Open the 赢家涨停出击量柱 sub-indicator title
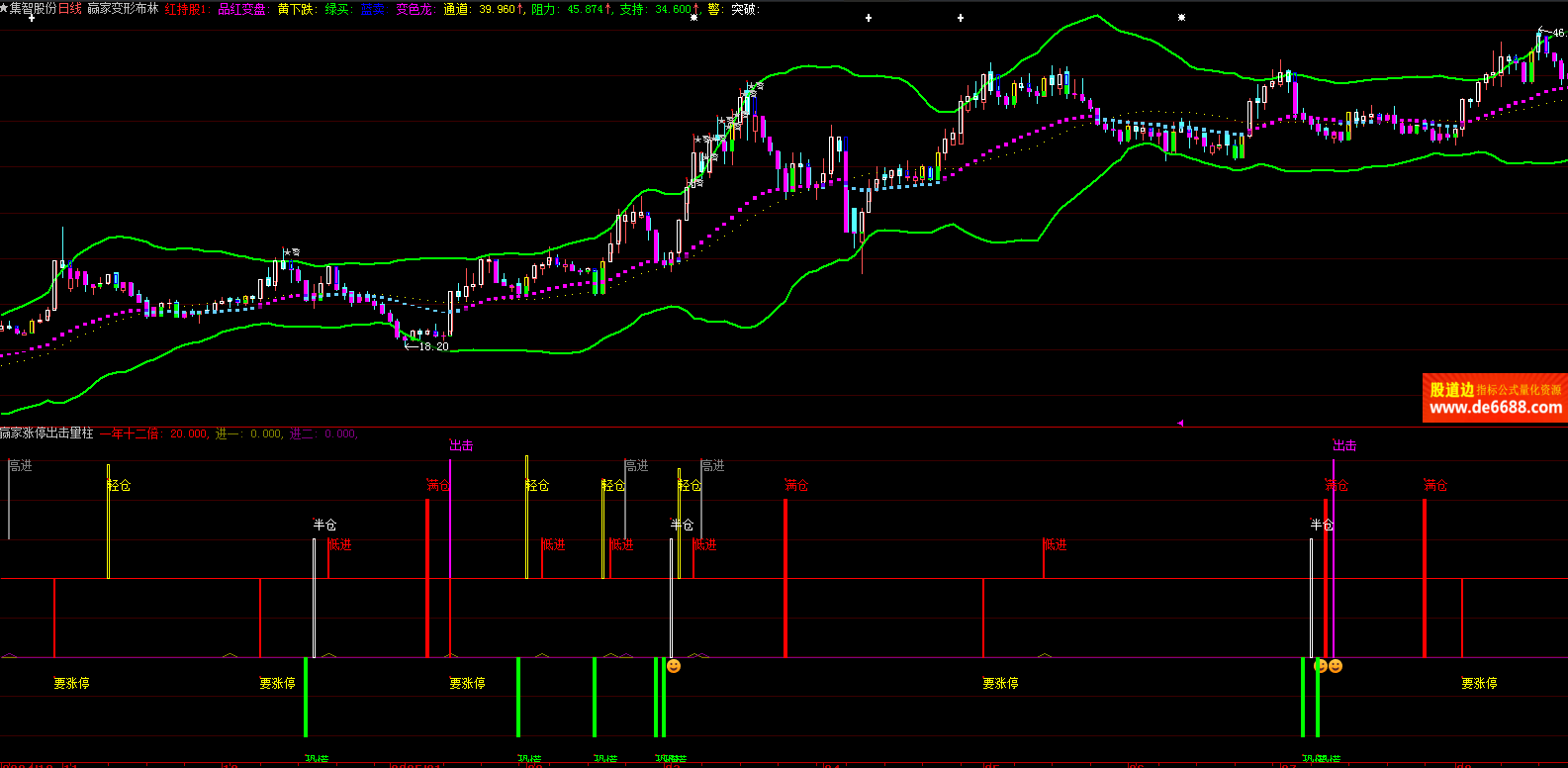Viewport: 1568px width, 768px height. tap(46, 433)
